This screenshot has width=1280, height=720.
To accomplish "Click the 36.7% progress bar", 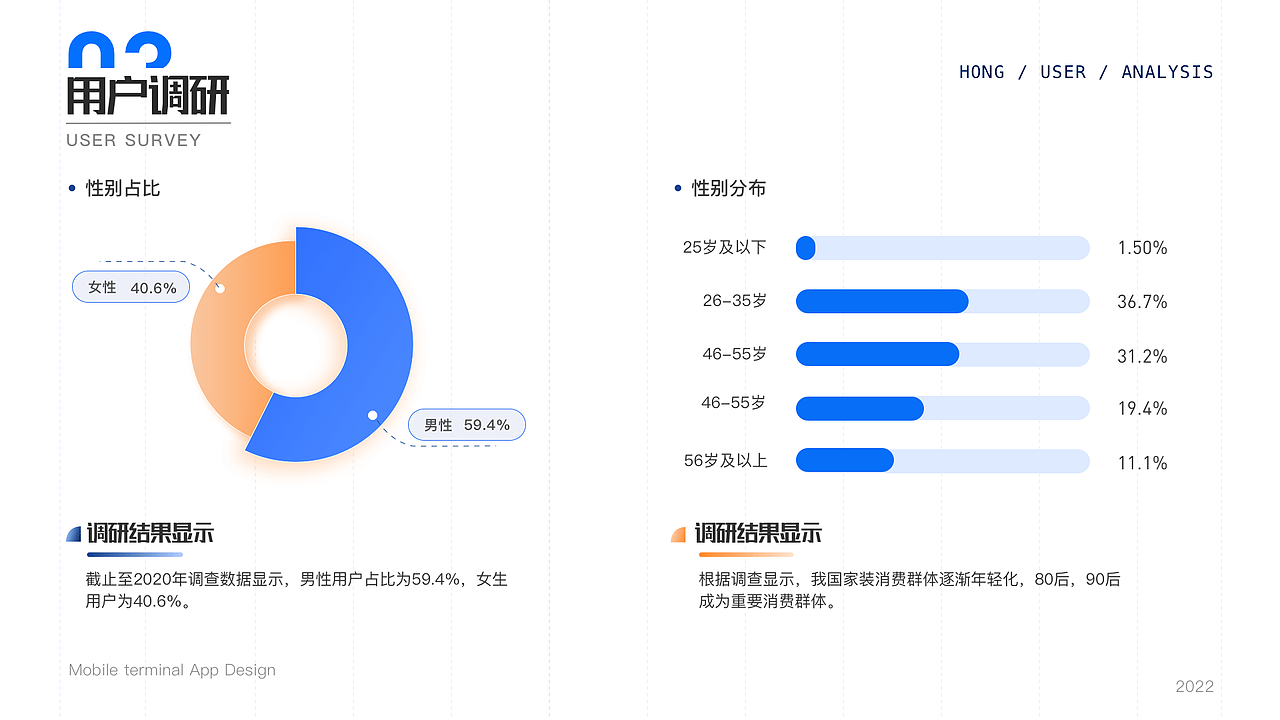I will click(882, 301).
